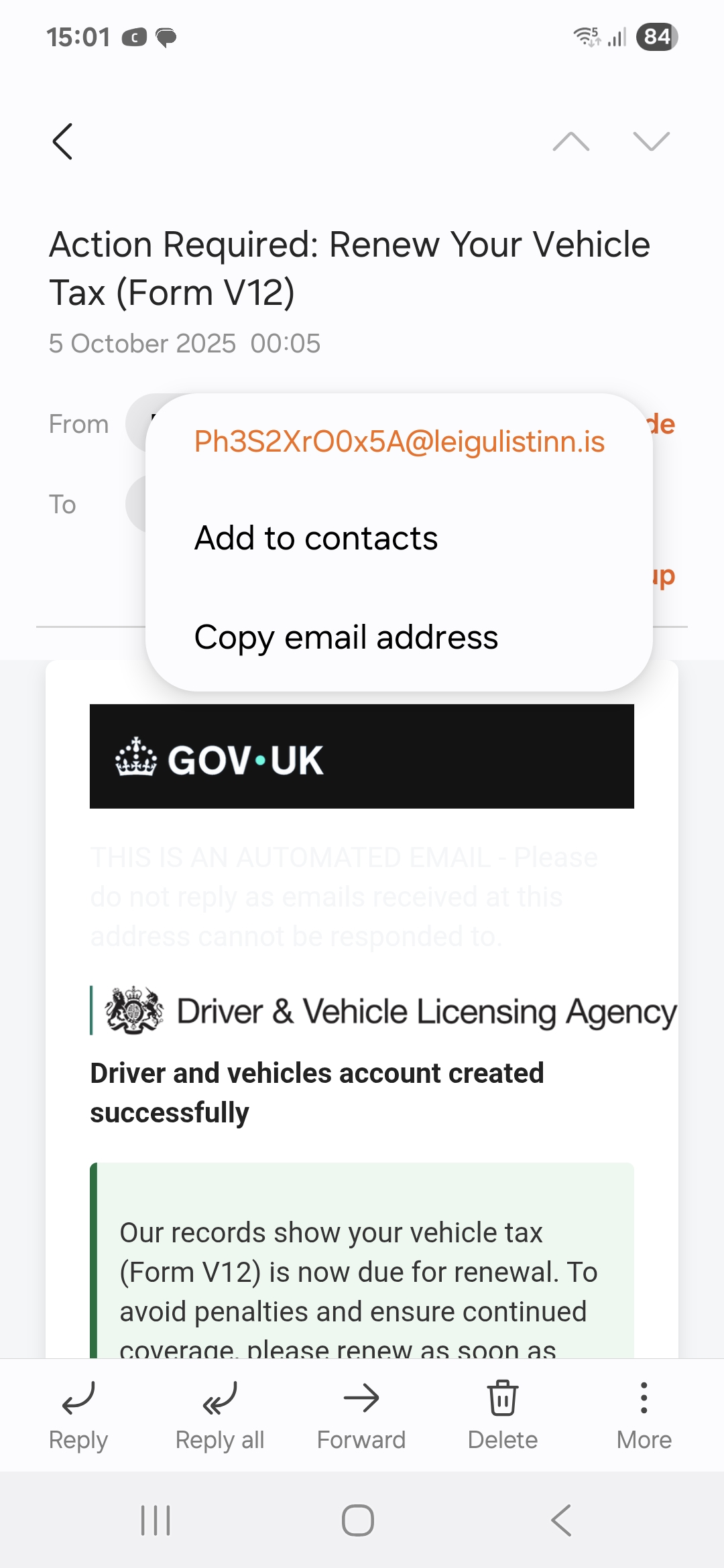Tap the battery indicator in status bar
The height and width of the screenshot is (1568, 724).
click(x=657, y=37)
